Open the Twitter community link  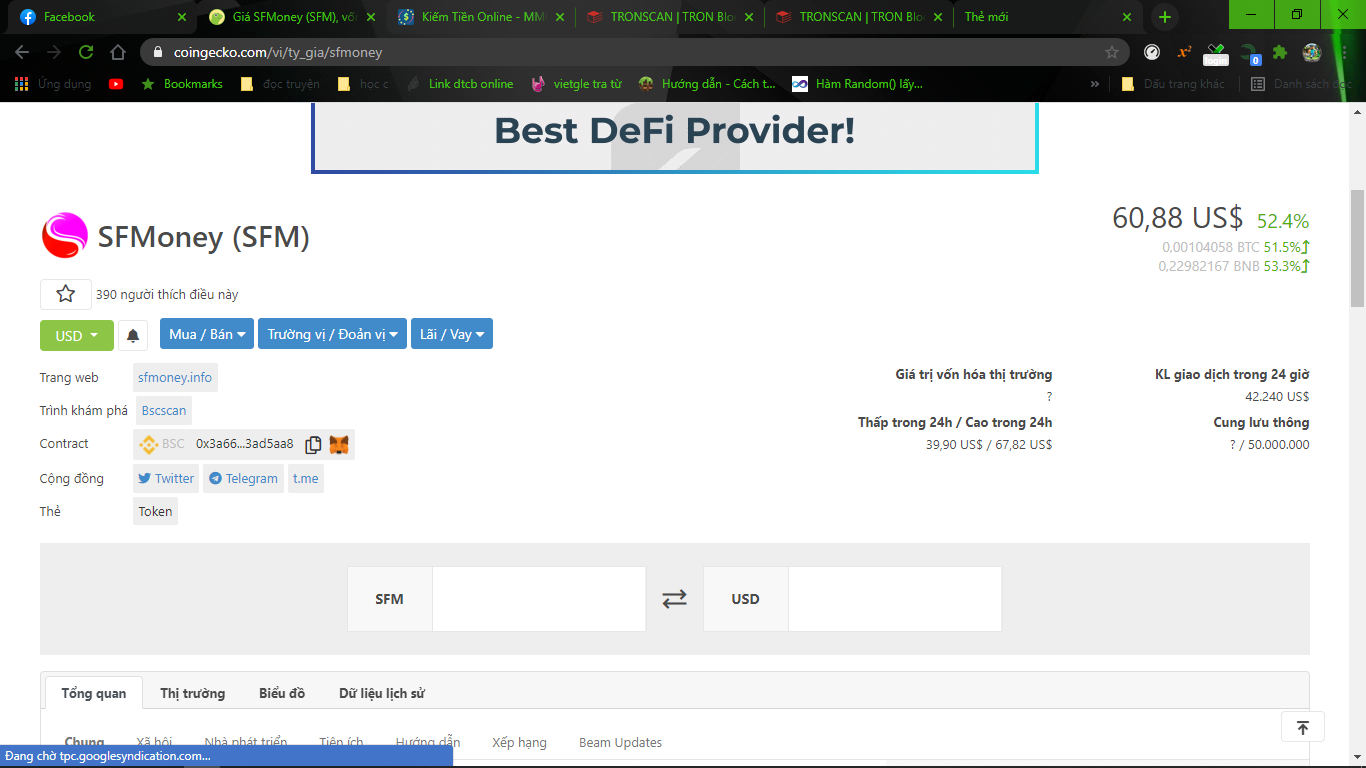coord(166,479)
